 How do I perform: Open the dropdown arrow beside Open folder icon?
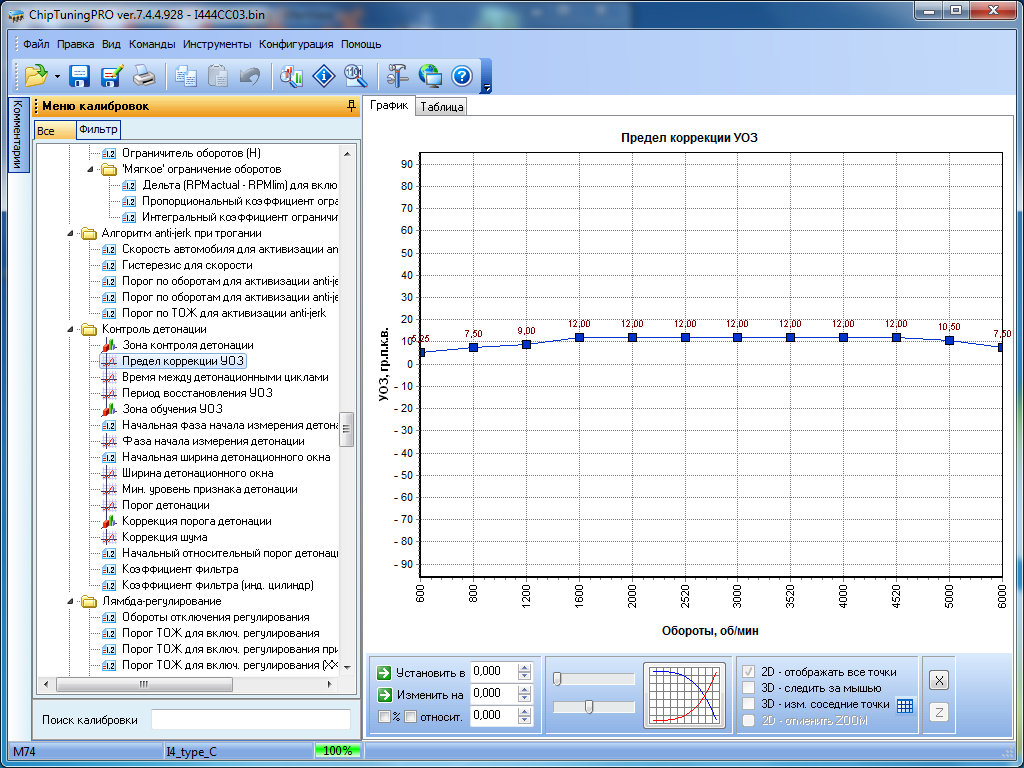click(58, 77)
